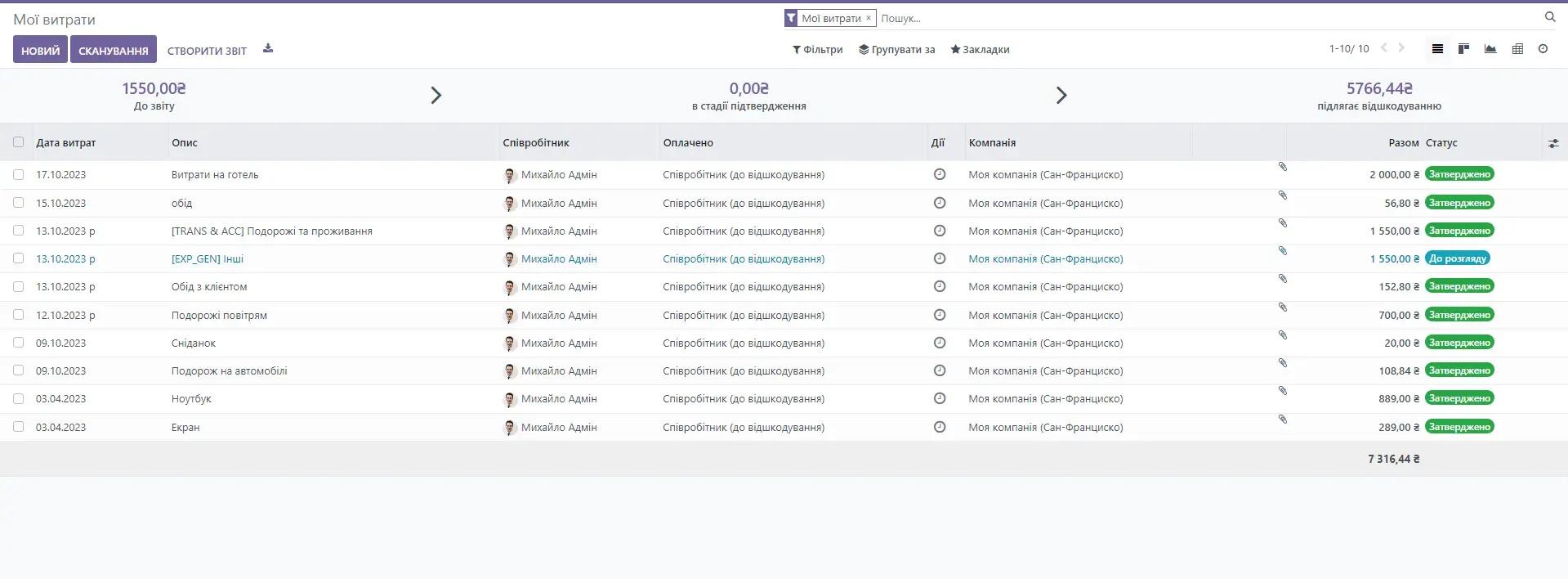
Task: Open activity clock for Витрати на готель
Action: click(x=940, y=174)
